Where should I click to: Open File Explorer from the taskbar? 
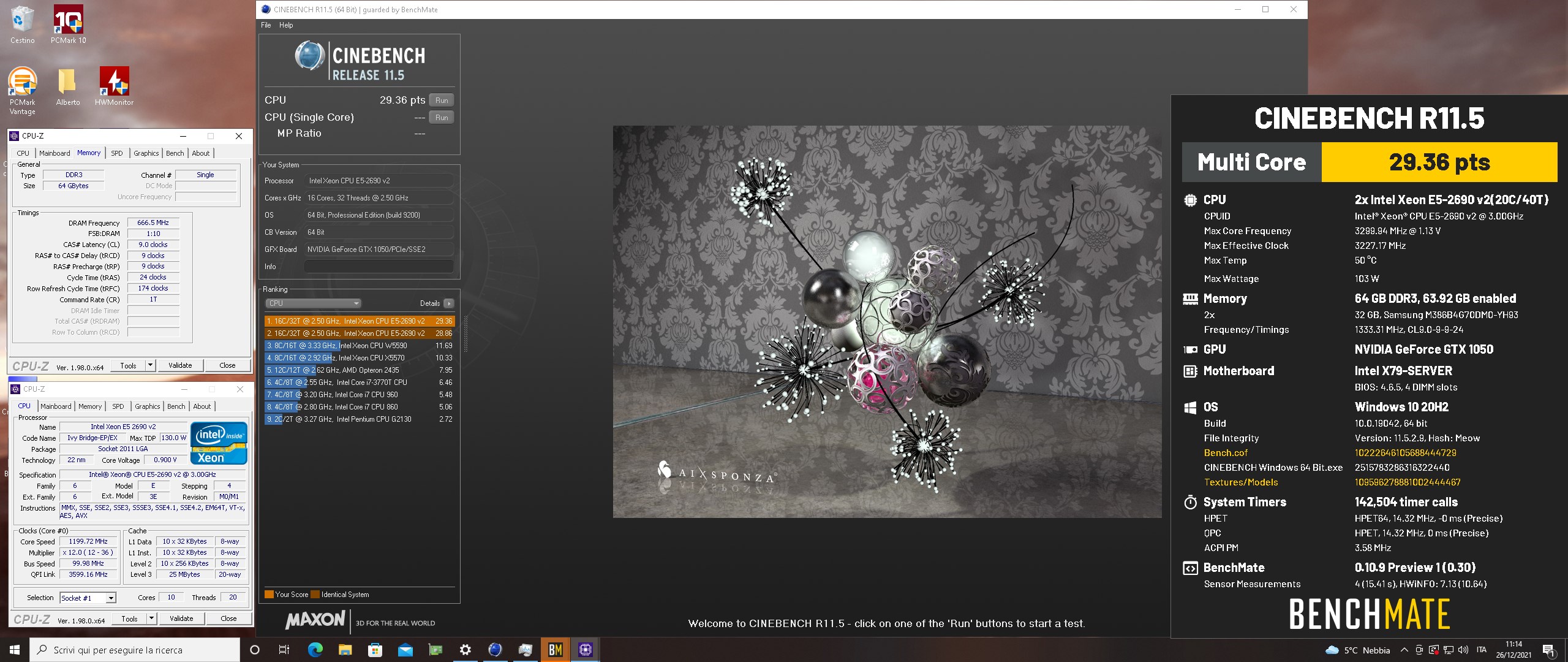pos(345,650)
